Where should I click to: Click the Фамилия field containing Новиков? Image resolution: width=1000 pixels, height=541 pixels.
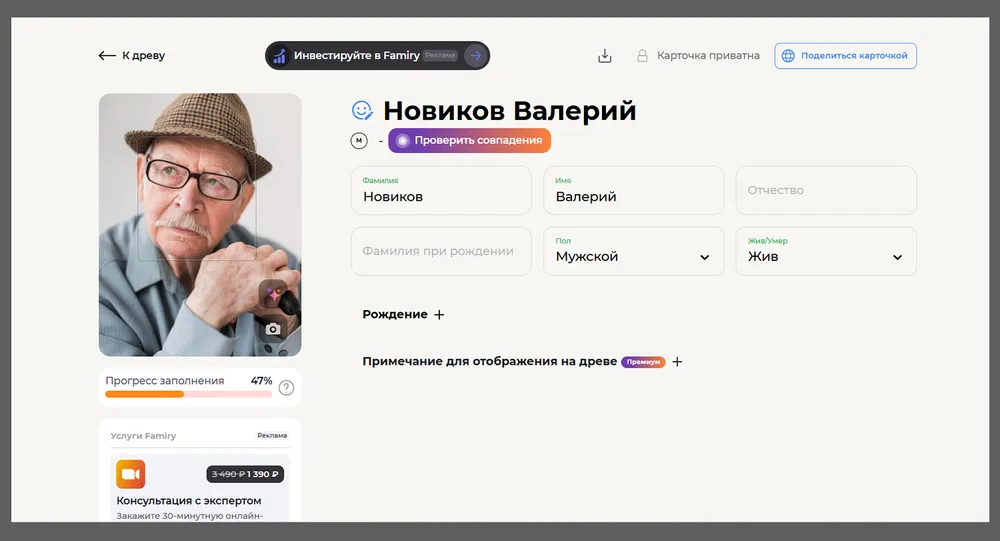point(440,191)
